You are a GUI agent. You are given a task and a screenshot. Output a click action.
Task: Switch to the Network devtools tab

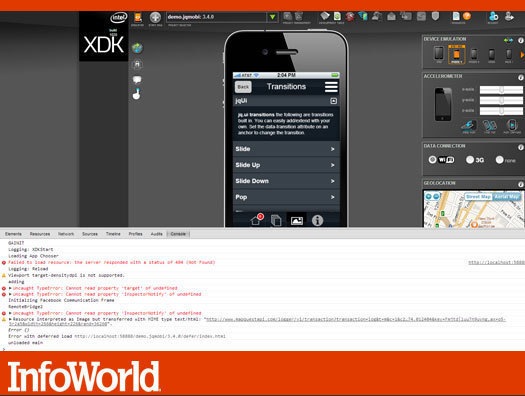[66, 234]
